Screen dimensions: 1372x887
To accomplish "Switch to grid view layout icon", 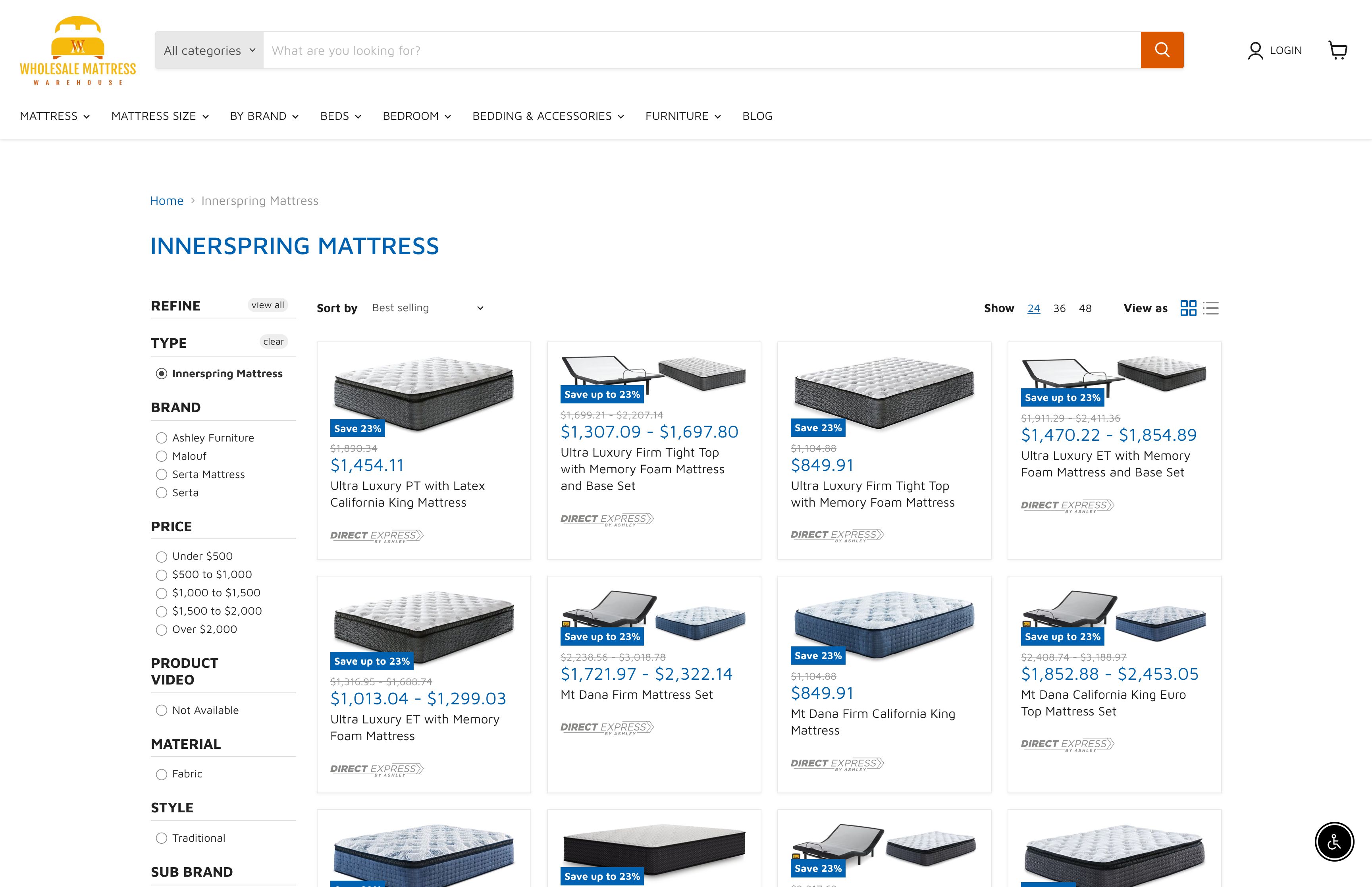I will (1188, 308).
